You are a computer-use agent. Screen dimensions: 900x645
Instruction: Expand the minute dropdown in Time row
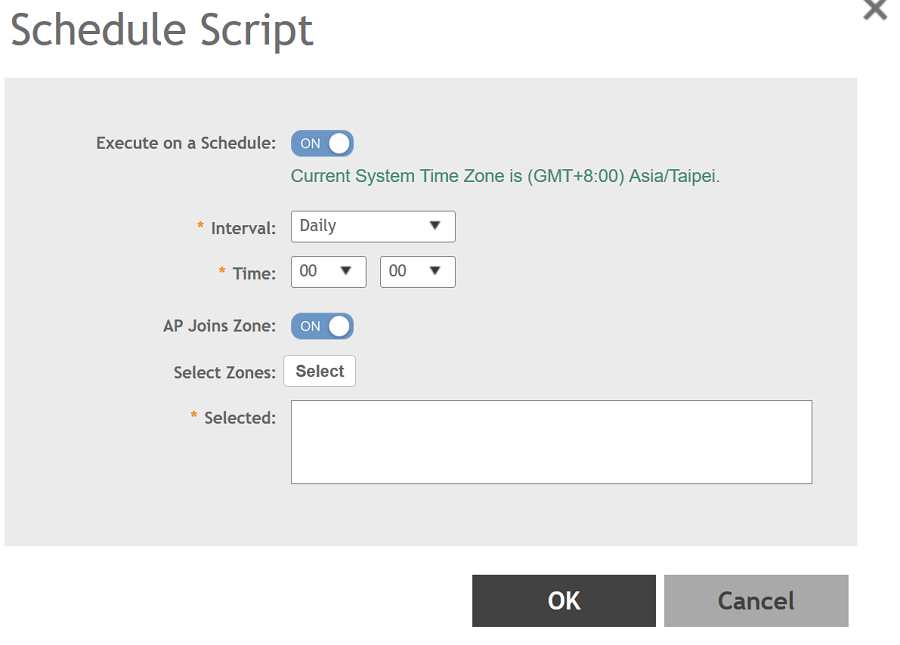[417, 272]
